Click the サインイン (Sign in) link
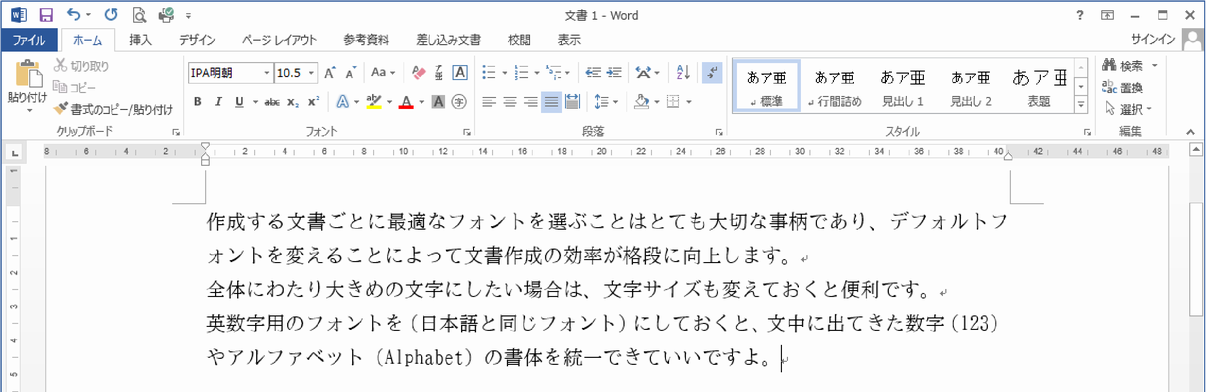This screenshot has height=392, width=1206. click(1154, 40)
